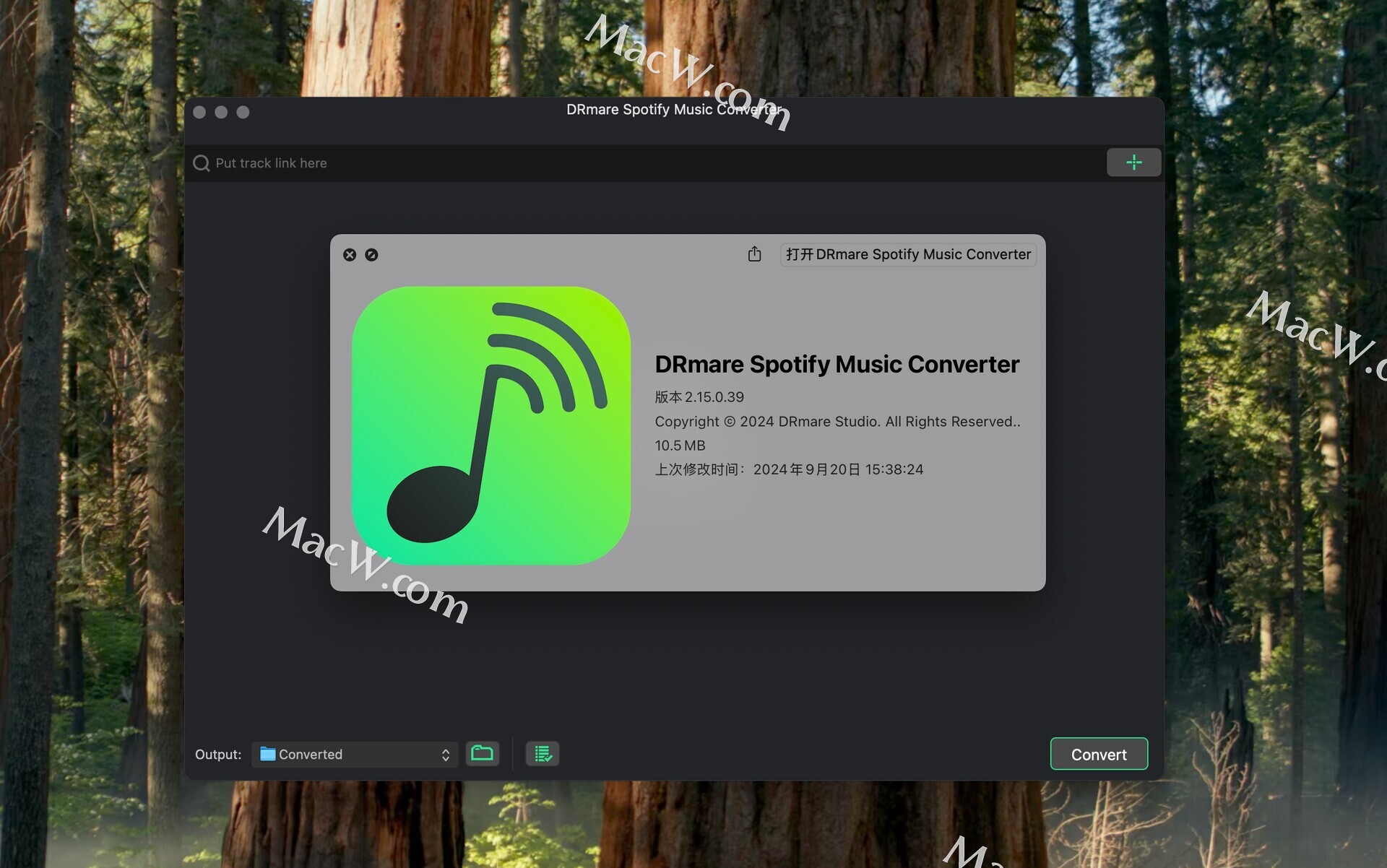Click the main window title bar text
This screenshot has width=1387, height=868.
pos(673,110)
